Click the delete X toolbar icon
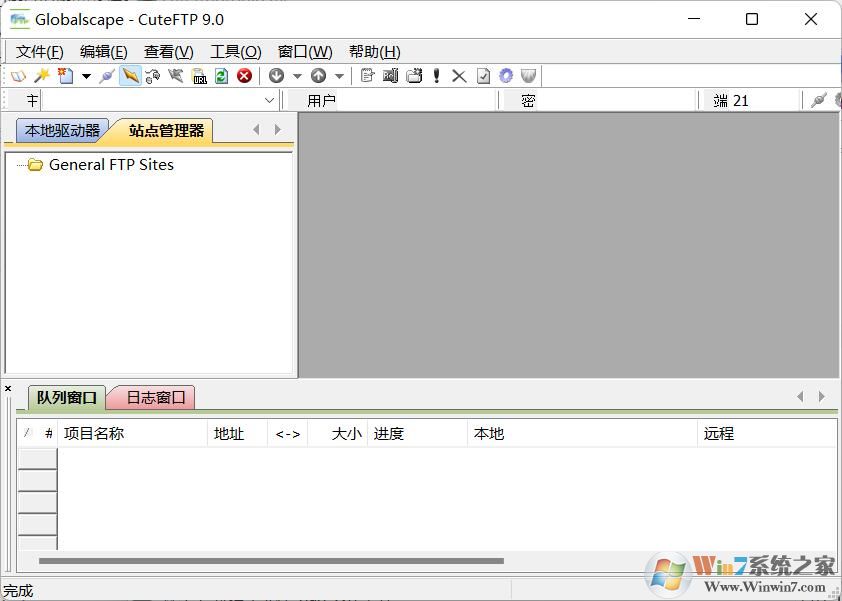Screen dimensions: 842x601 (459, 75)
